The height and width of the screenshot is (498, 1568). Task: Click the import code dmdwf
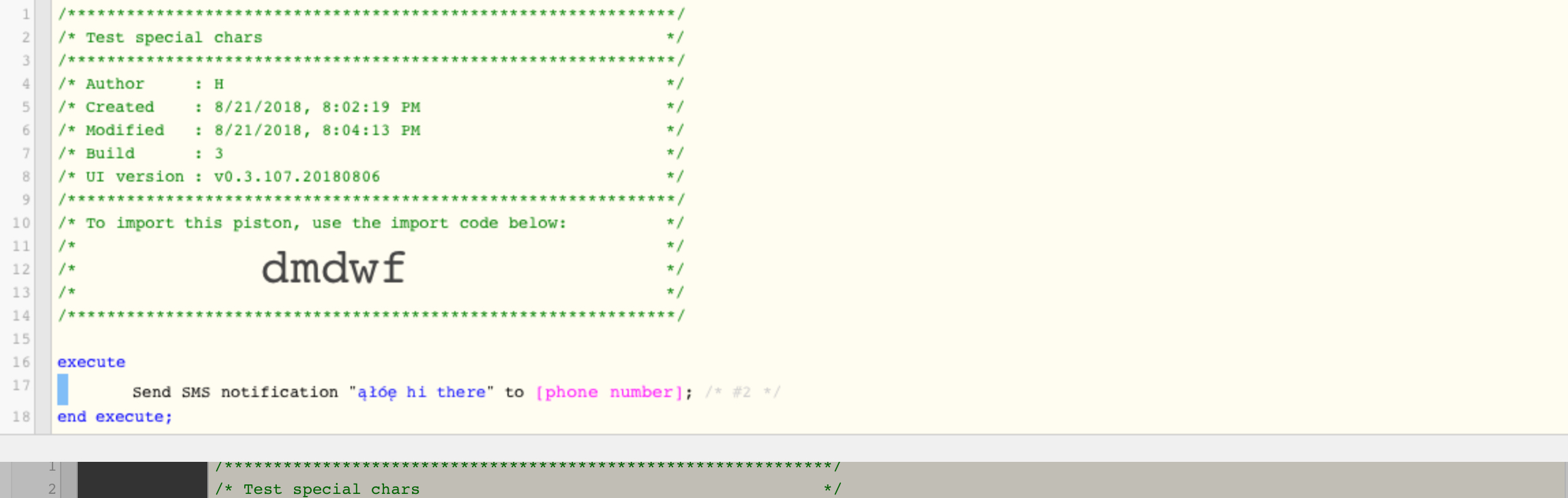pyautogui.click(x=334, y=267)
